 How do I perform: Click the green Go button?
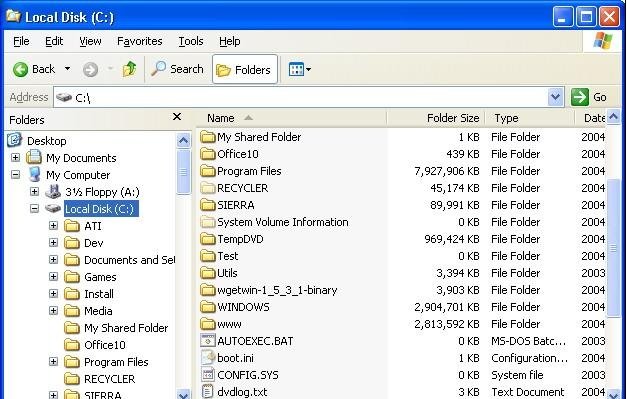pyautogui.click(x=589, y=97)
